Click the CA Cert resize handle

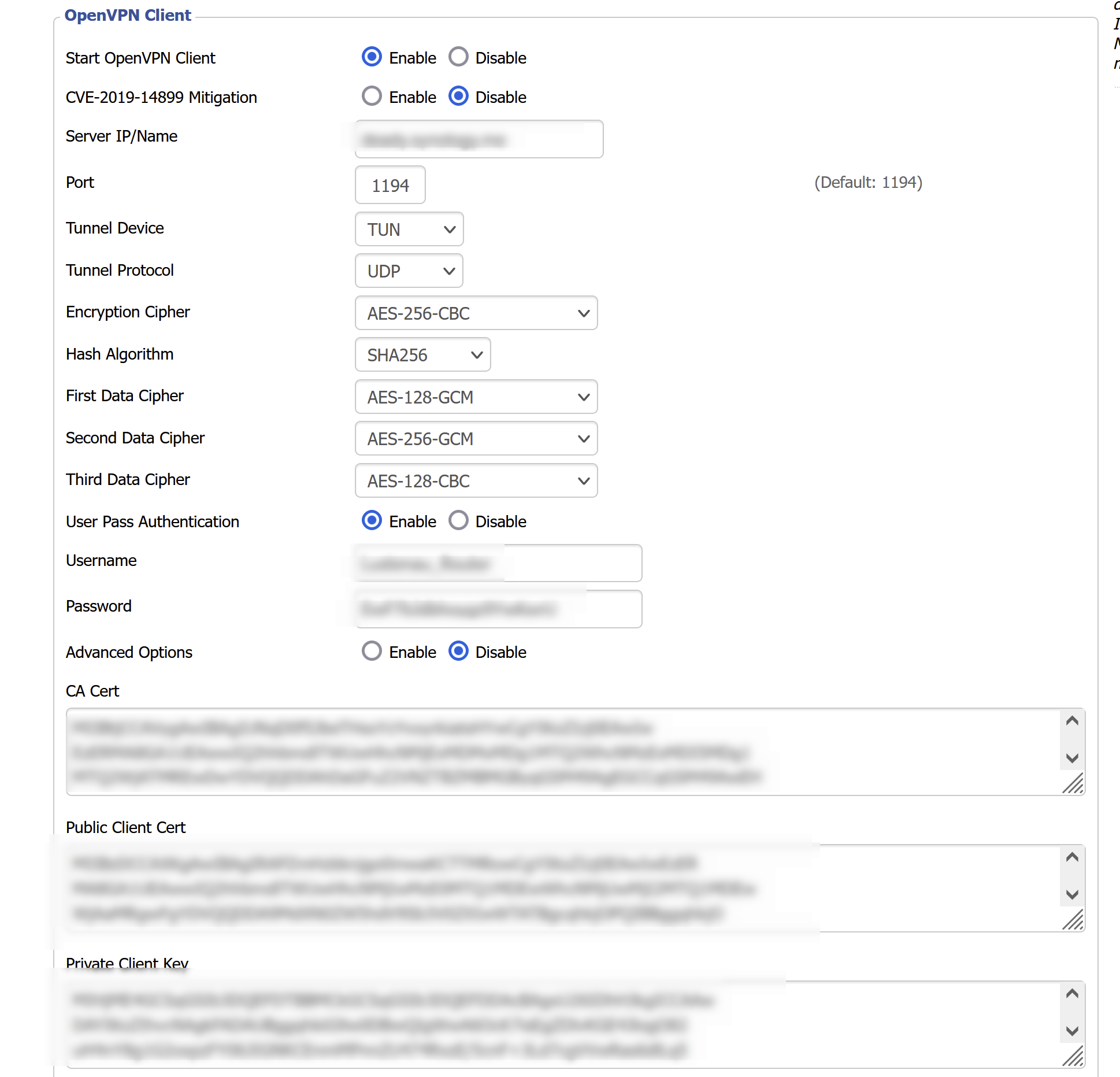click(x=1073, y=783)
